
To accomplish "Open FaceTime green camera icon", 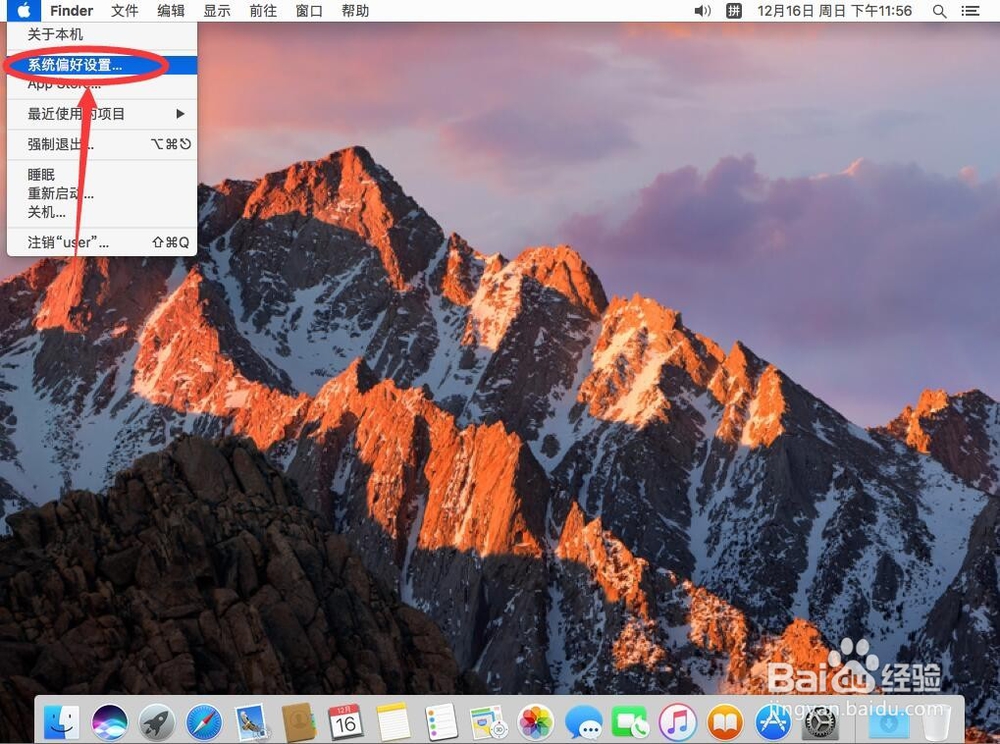I will [630, 722].
